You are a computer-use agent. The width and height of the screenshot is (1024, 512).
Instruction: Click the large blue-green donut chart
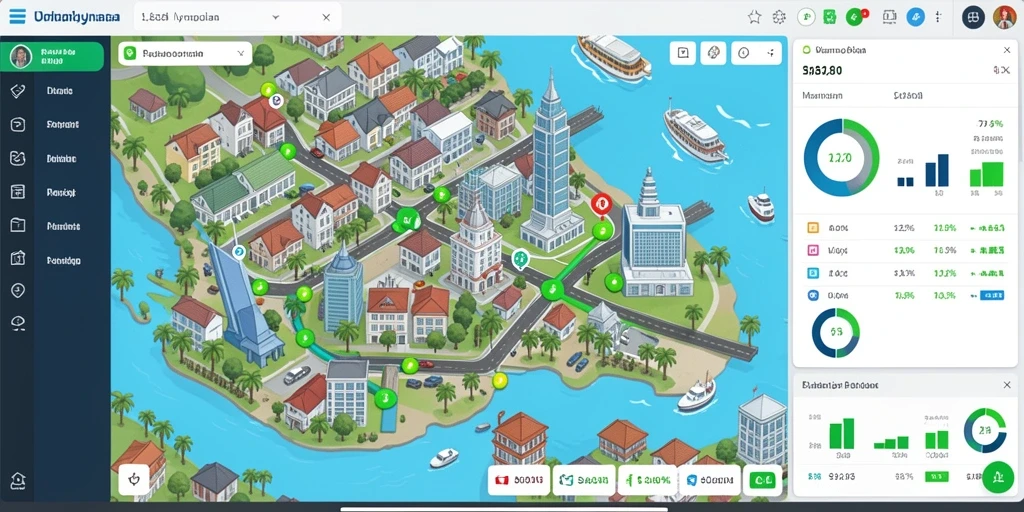coord(842,157)
